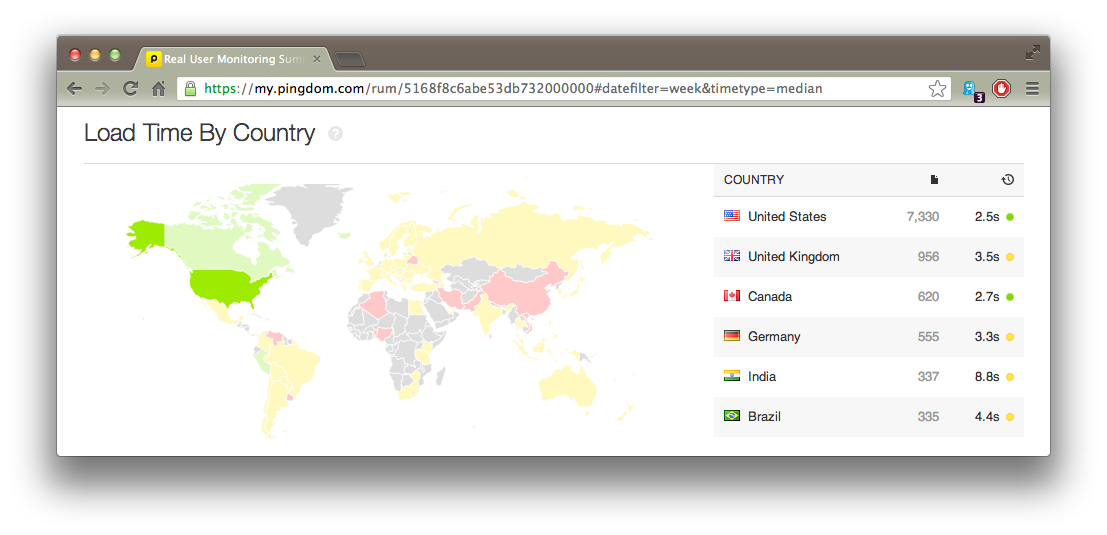Click the 7,330 pageviews value

[x=922, y=217]
